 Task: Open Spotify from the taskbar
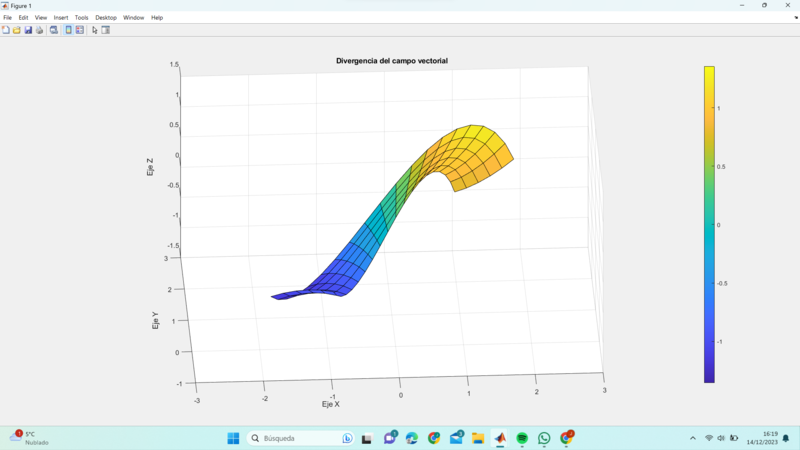click(522, 438)
